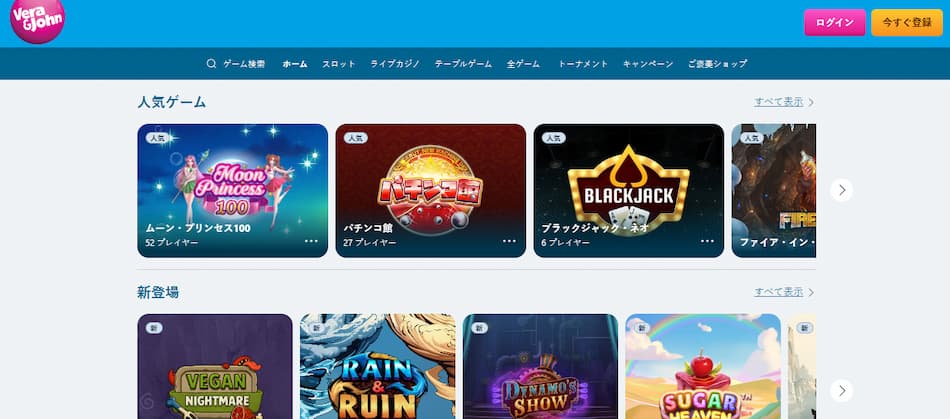The image size is (950, 419).
Task: Click the 今すぐ登録 button
Action: (907, 22)
